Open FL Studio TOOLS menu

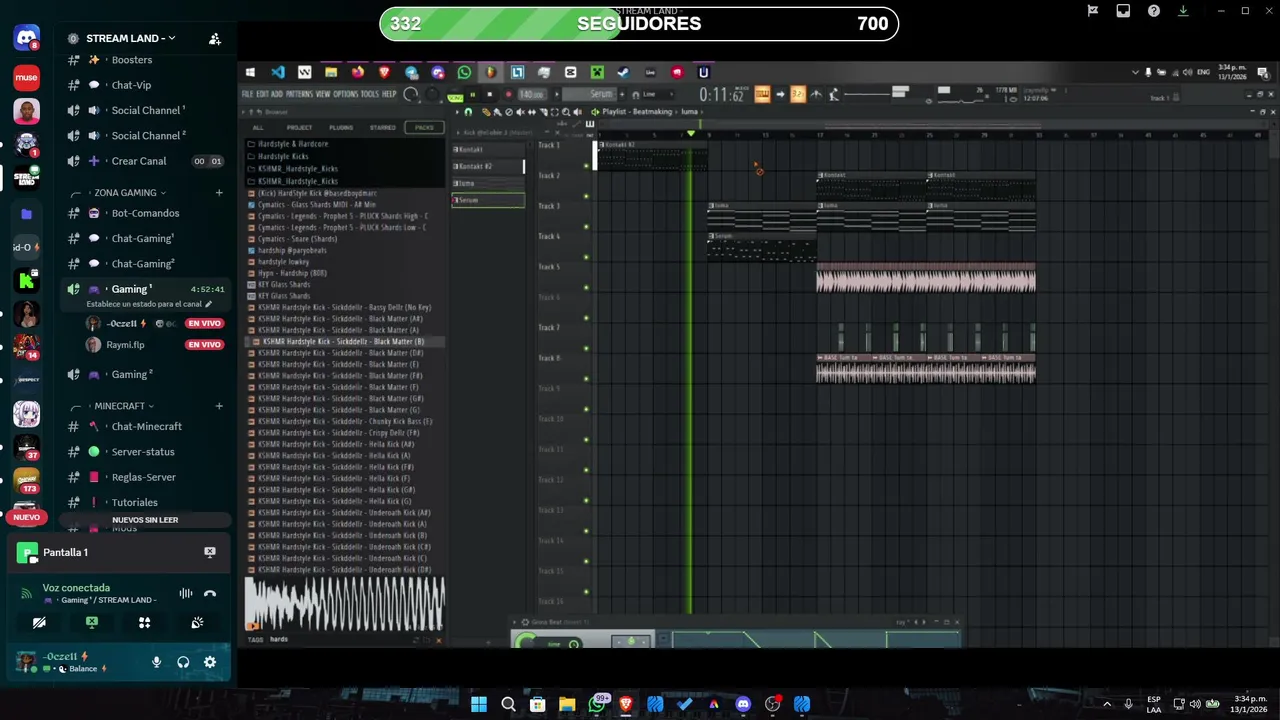click(x=370, y=94)
